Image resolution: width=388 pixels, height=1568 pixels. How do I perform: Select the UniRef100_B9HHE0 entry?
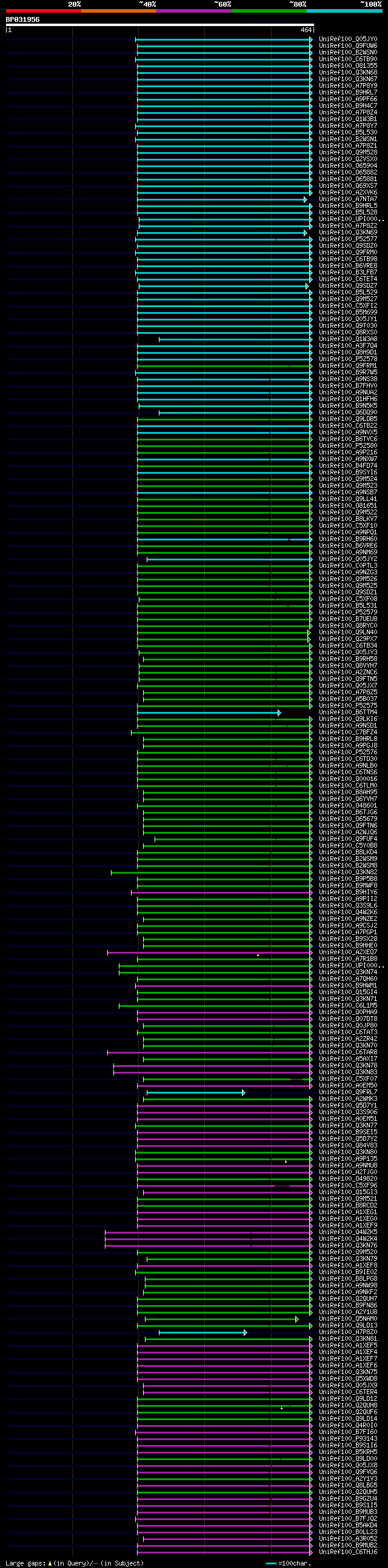coord(348,945)
